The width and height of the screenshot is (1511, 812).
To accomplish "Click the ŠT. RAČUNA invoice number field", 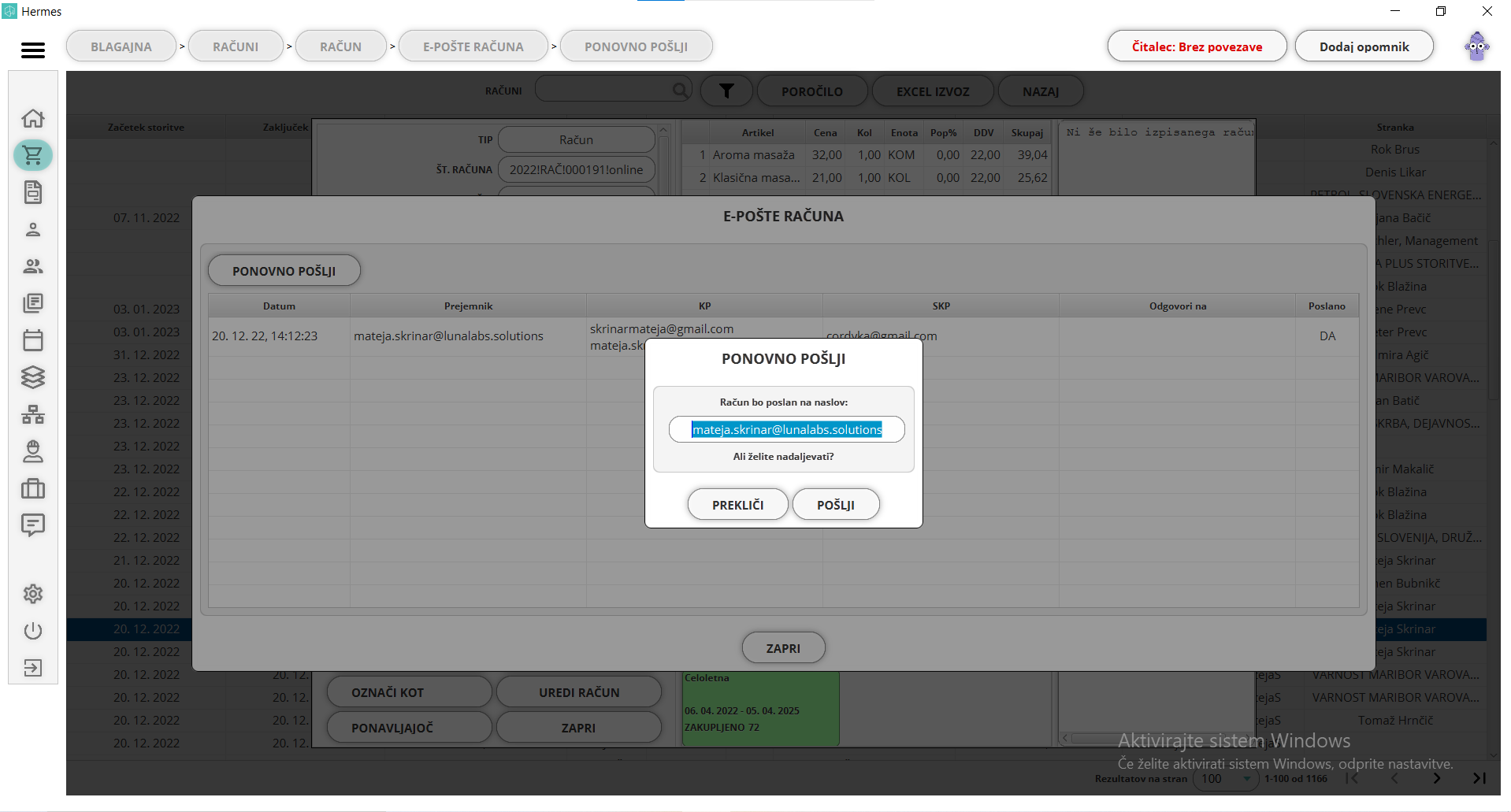I will 576,169.
